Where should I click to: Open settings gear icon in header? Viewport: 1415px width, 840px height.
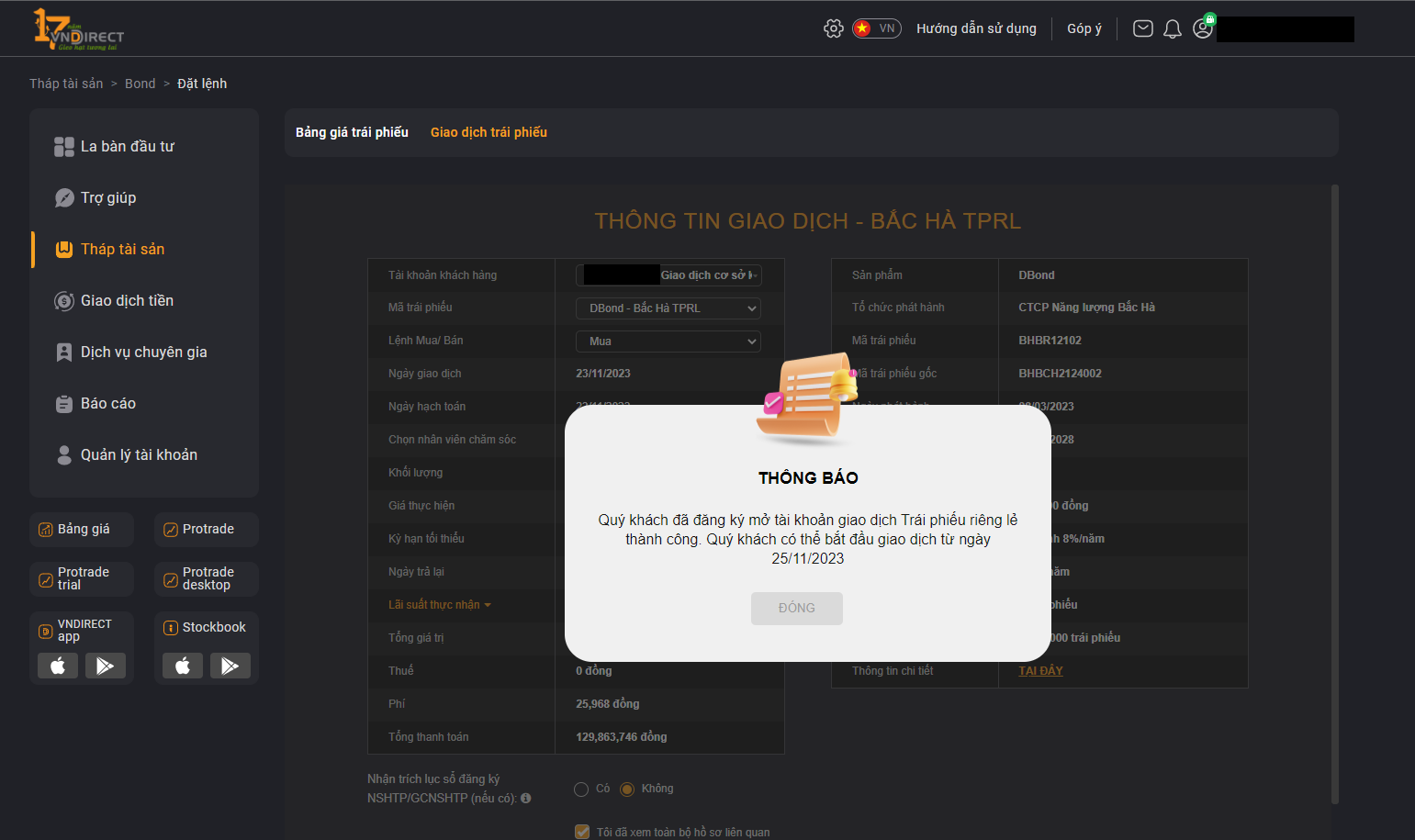pos(833,28)
